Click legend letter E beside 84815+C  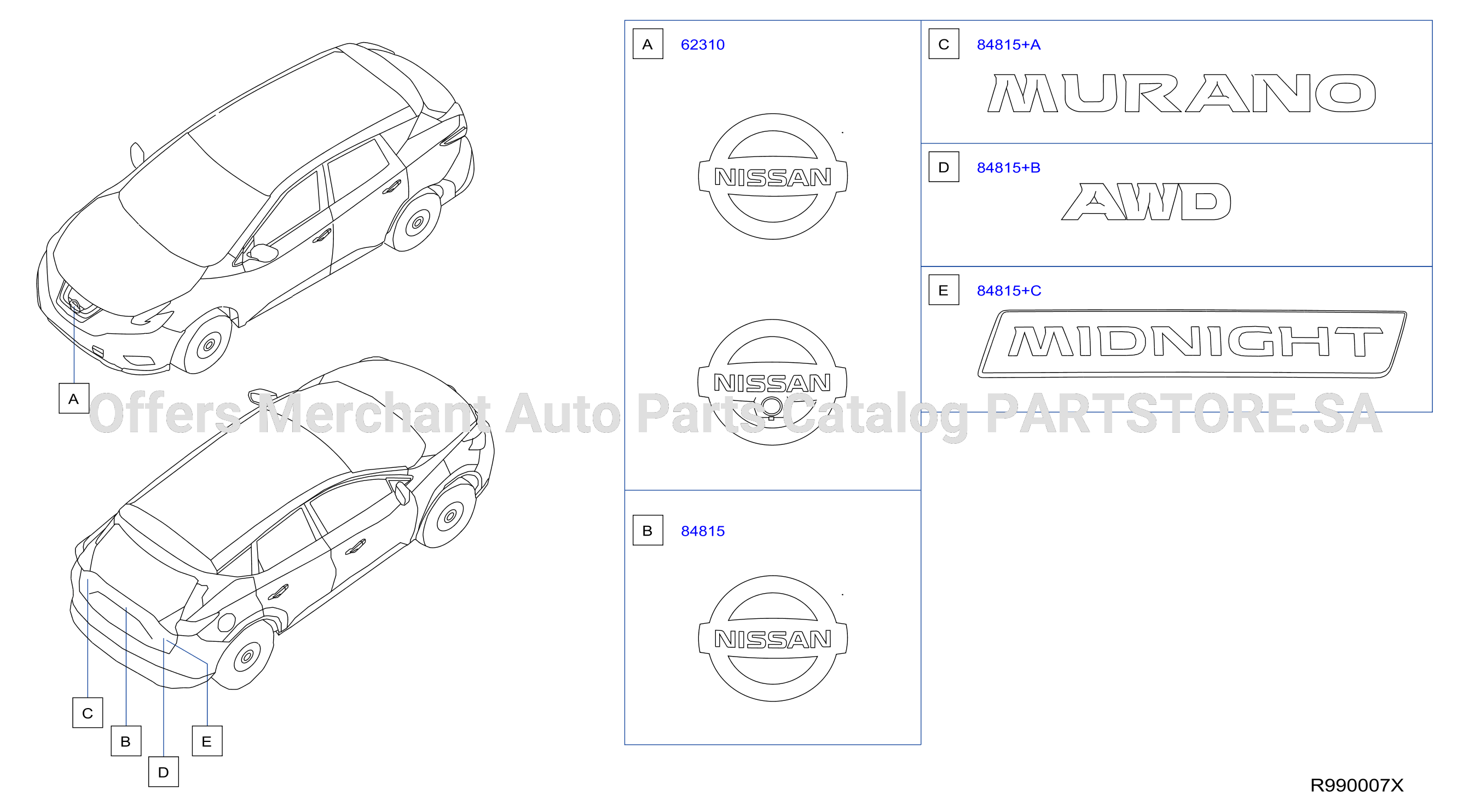[x=944, y=290]
